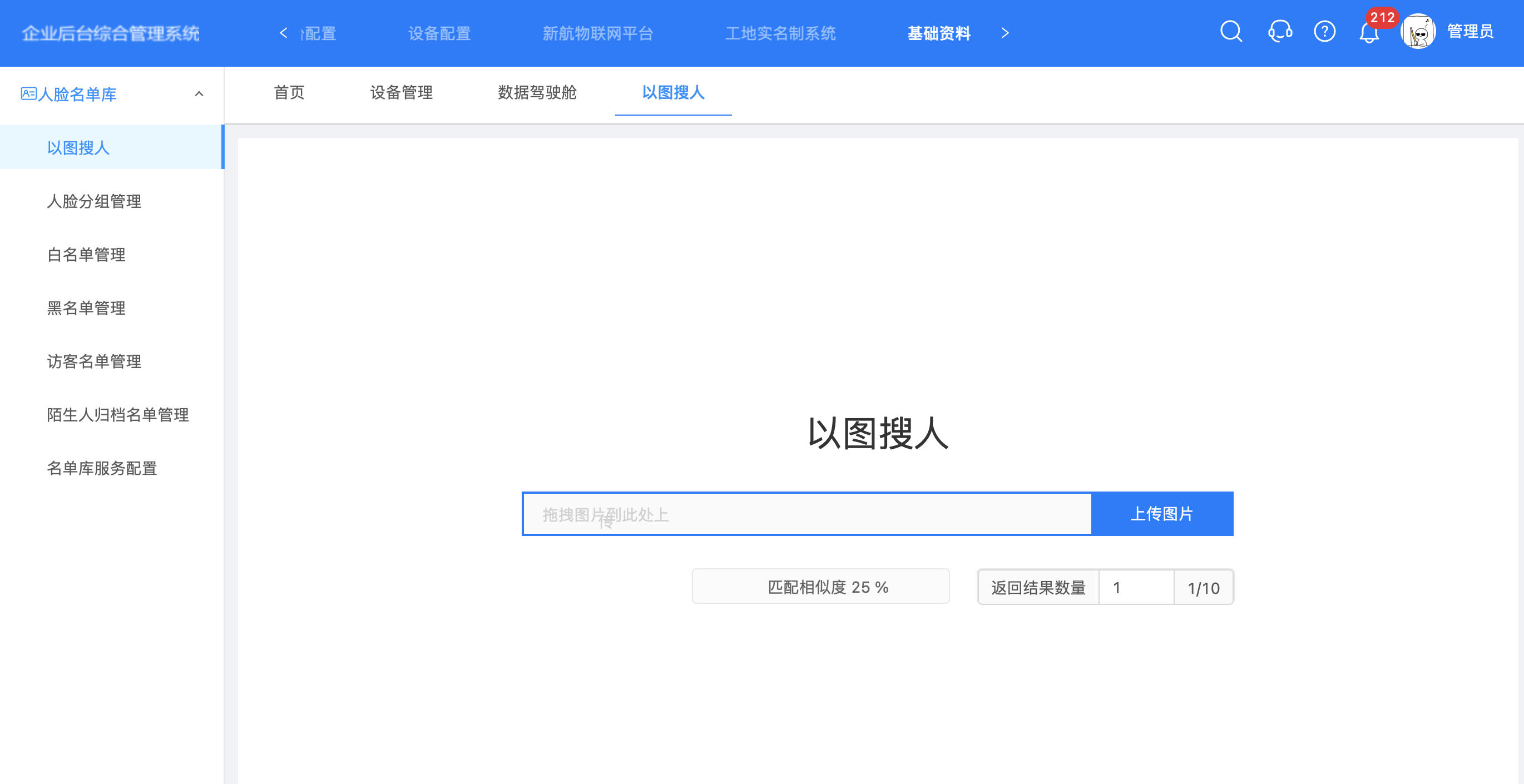Open the 管理员 user menu

coord(1470,32)
